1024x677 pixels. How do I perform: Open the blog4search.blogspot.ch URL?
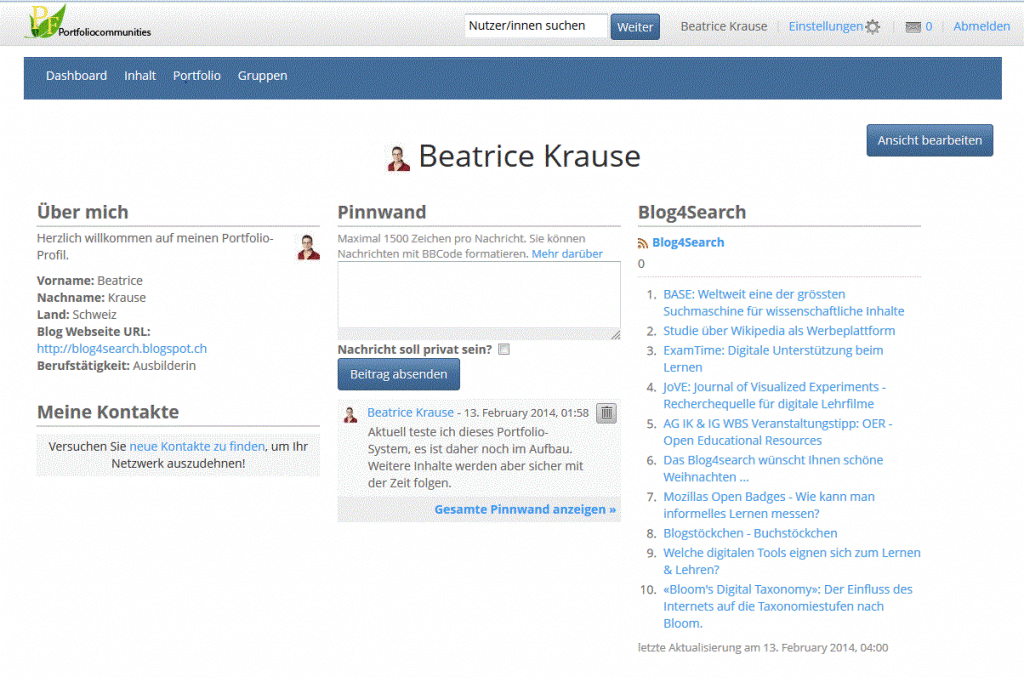pos(121,349)
